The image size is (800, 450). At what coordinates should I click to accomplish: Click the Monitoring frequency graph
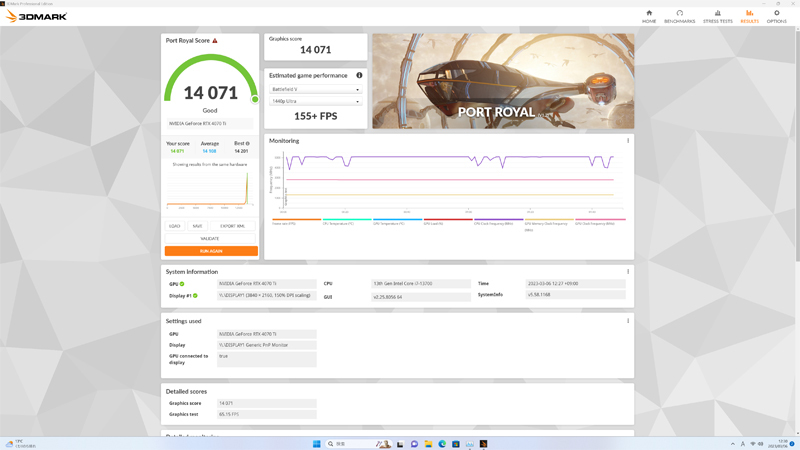(446, 181)
